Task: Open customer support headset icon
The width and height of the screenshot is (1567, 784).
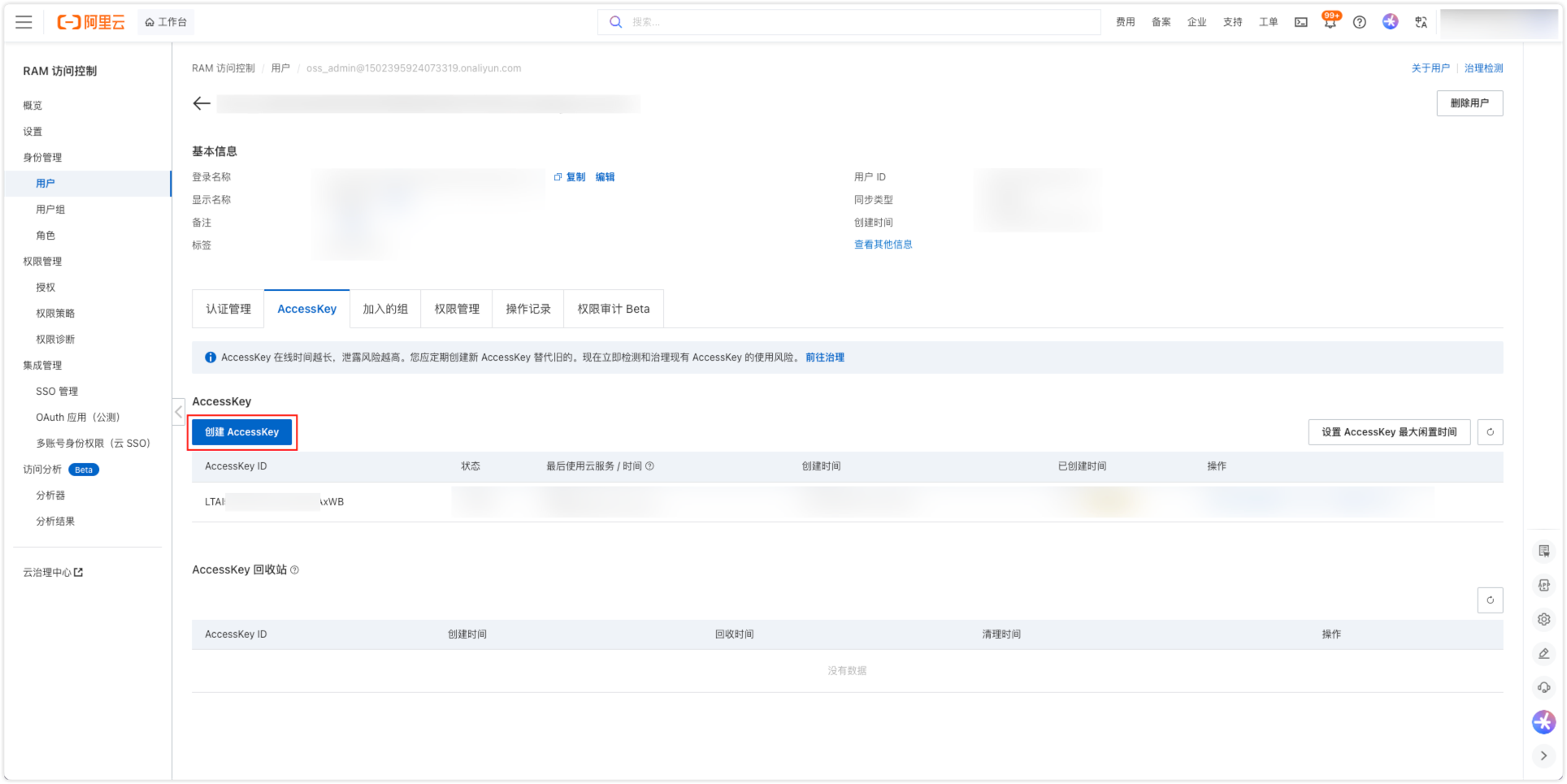Action: [1543, 687]
